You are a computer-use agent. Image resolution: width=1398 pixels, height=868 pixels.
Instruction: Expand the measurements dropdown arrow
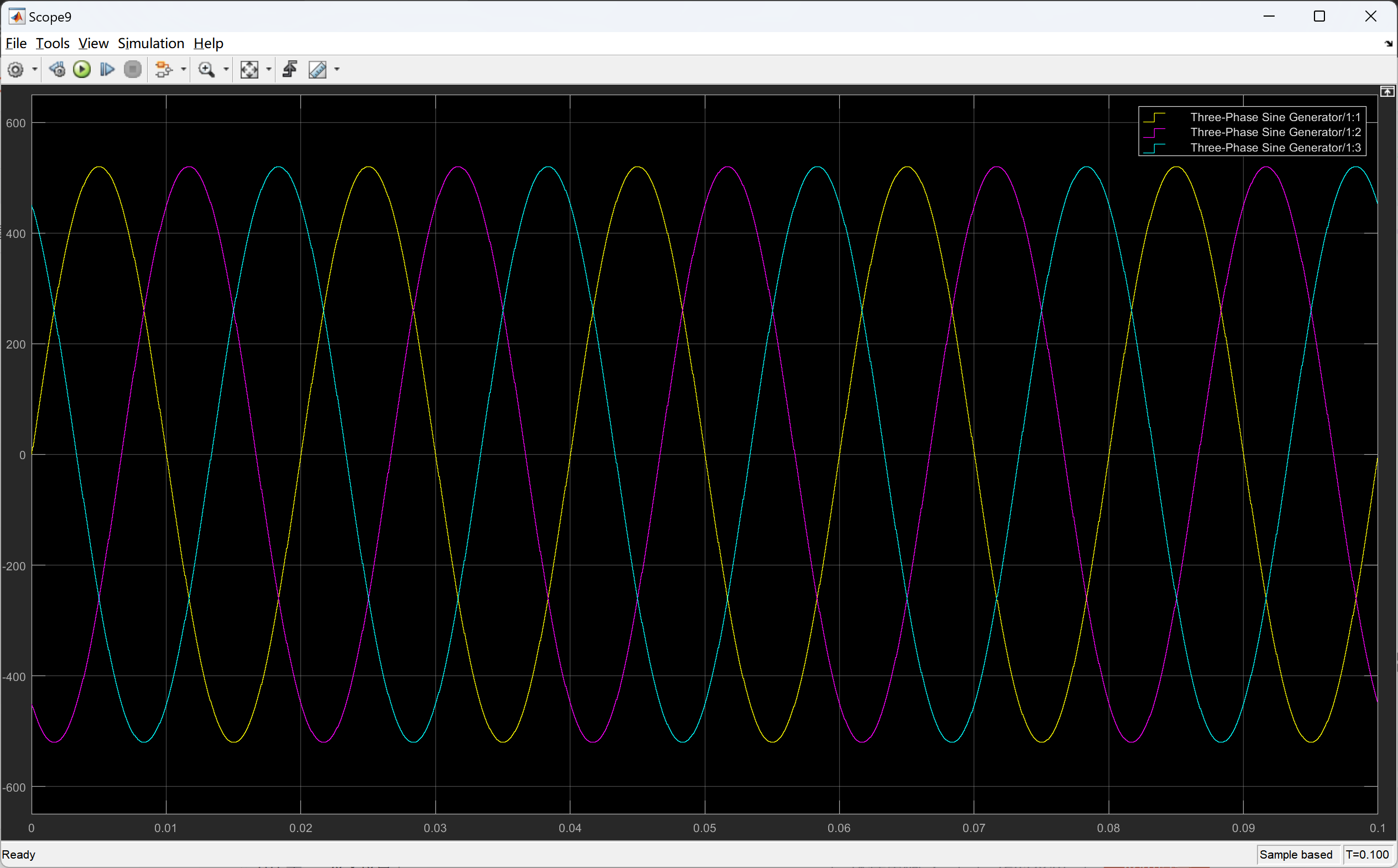point(337,70)
